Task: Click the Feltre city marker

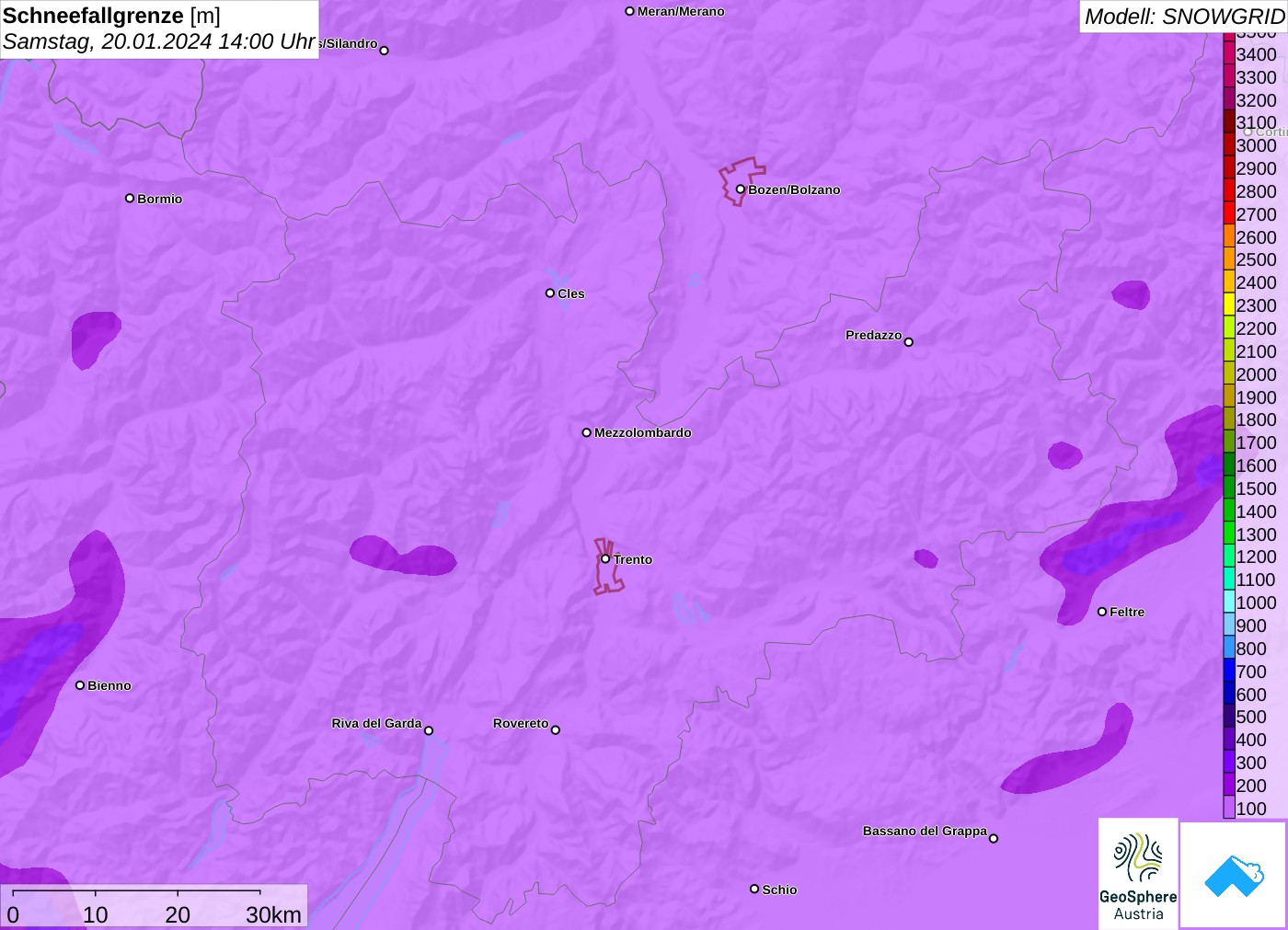Action: click(x=1102, y=612)
